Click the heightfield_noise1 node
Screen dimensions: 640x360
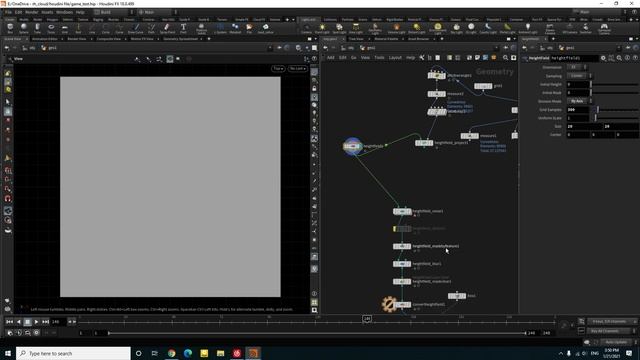point(402,211)
